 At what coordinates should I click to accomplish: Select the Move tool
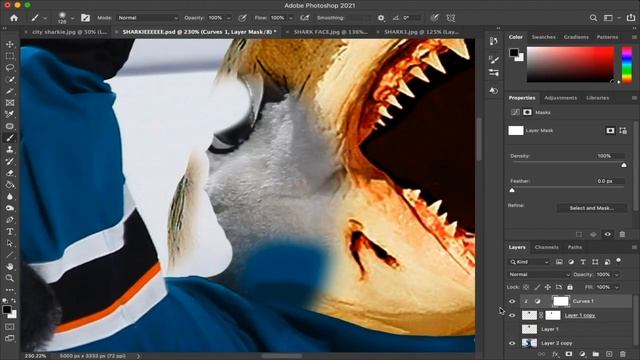pyautogui.click(x=10, y=44)
